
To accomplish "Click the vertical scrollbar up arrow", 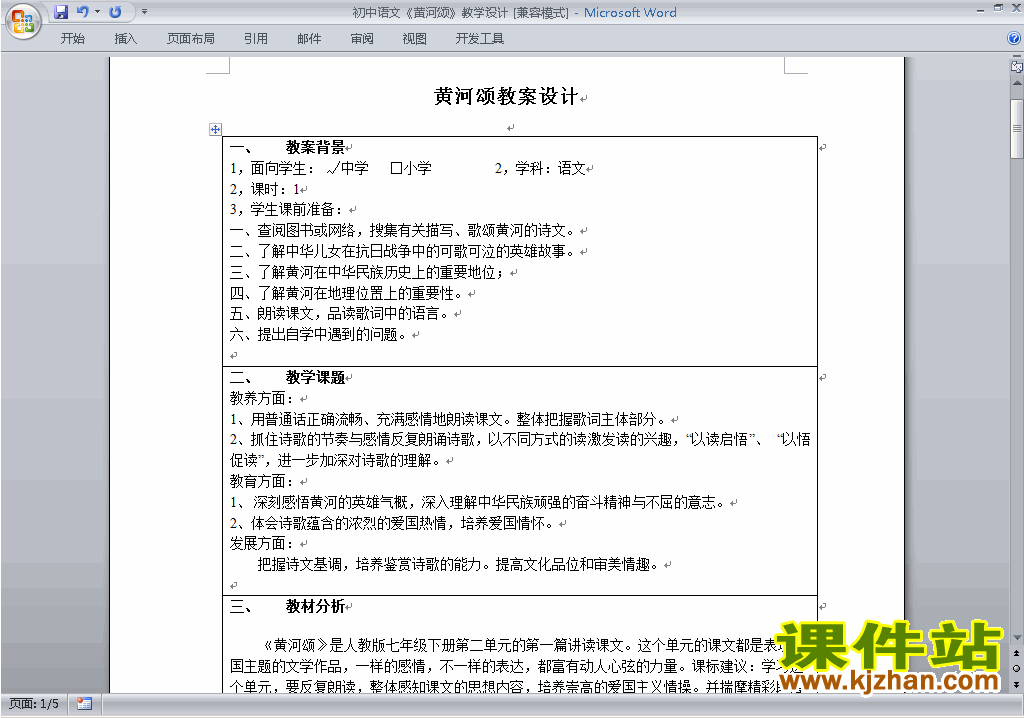I will tap(1016, 83).
